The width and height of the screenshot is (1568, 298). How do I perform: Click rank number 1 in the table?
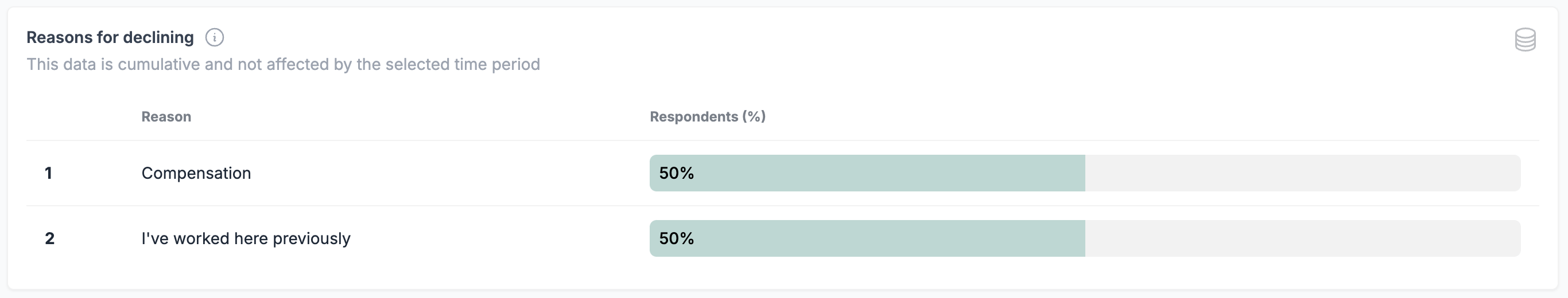tap(48, 173)
